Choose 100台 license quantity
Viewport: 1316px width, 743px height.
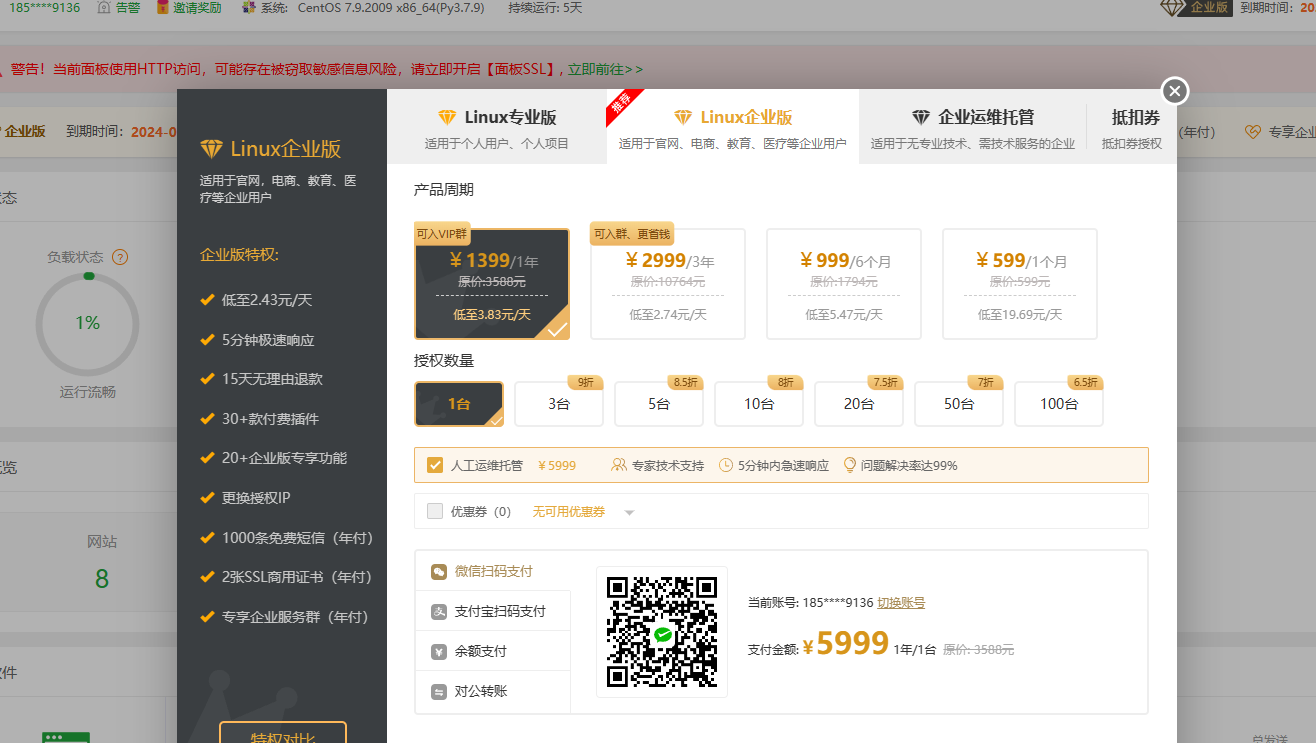point(1059,404)
